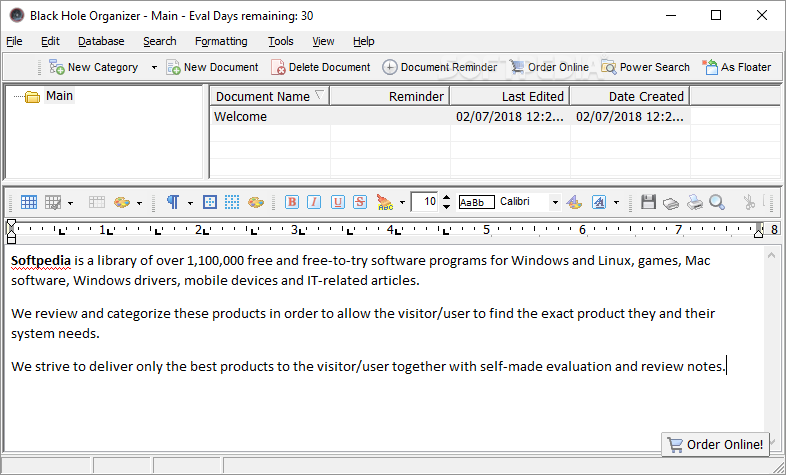786x475 pixels.
Task: Click the Date Created column header
Action: (630, 96)
